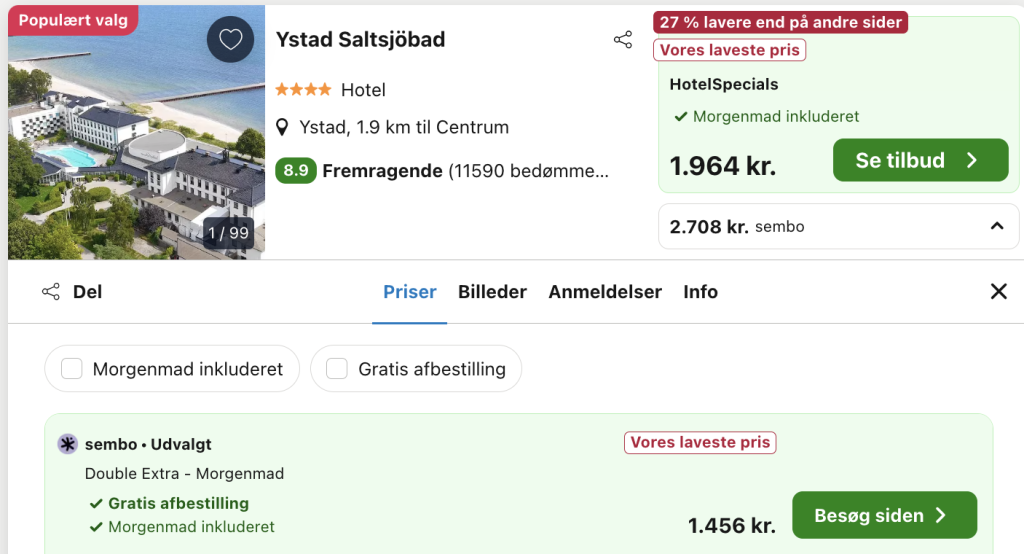This screenshot has width=1024, height=554.
Task: Switch to the Billeder tab
Action: tap(492, 291)
